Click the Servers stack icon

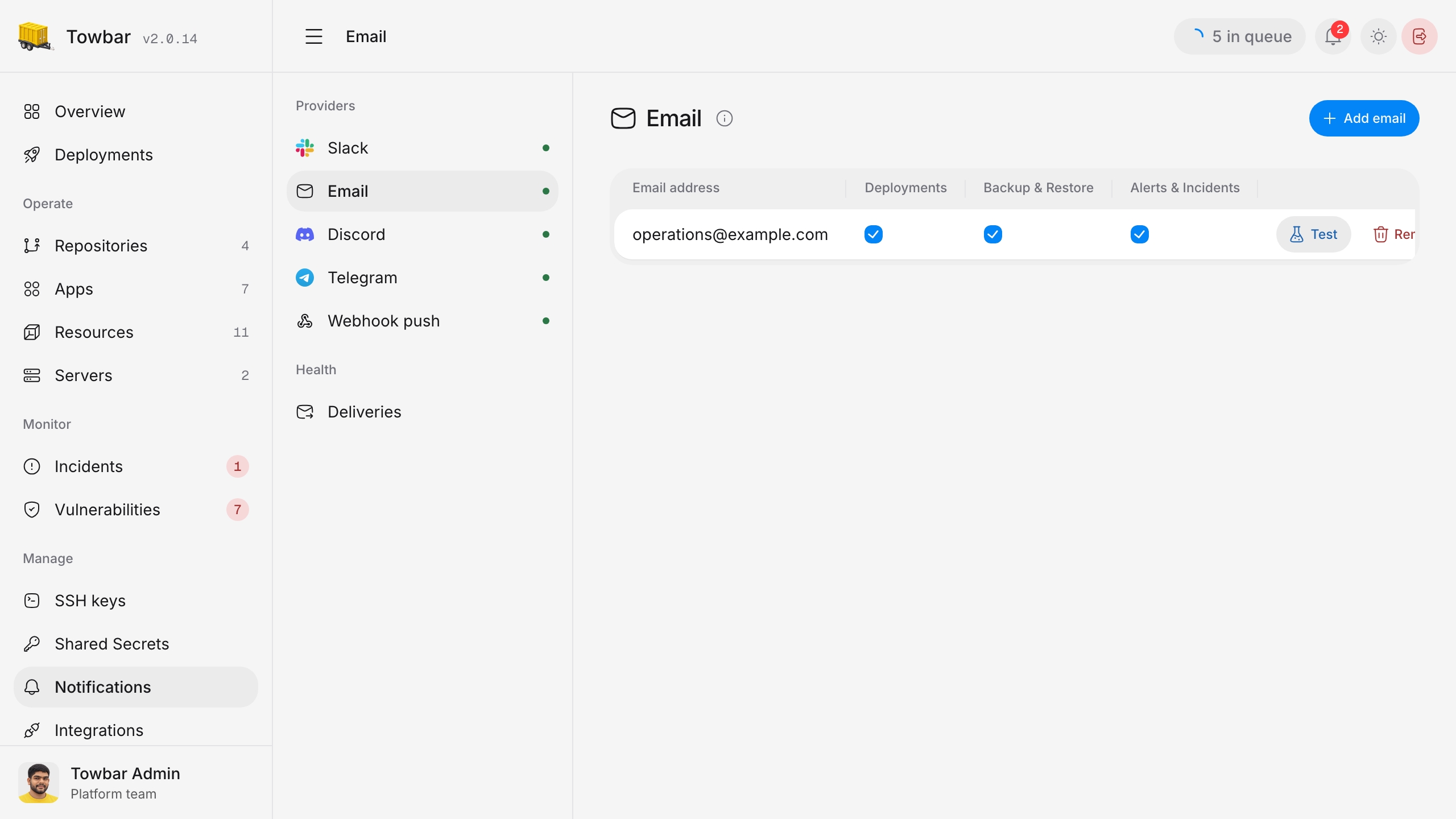coord(32,375)
